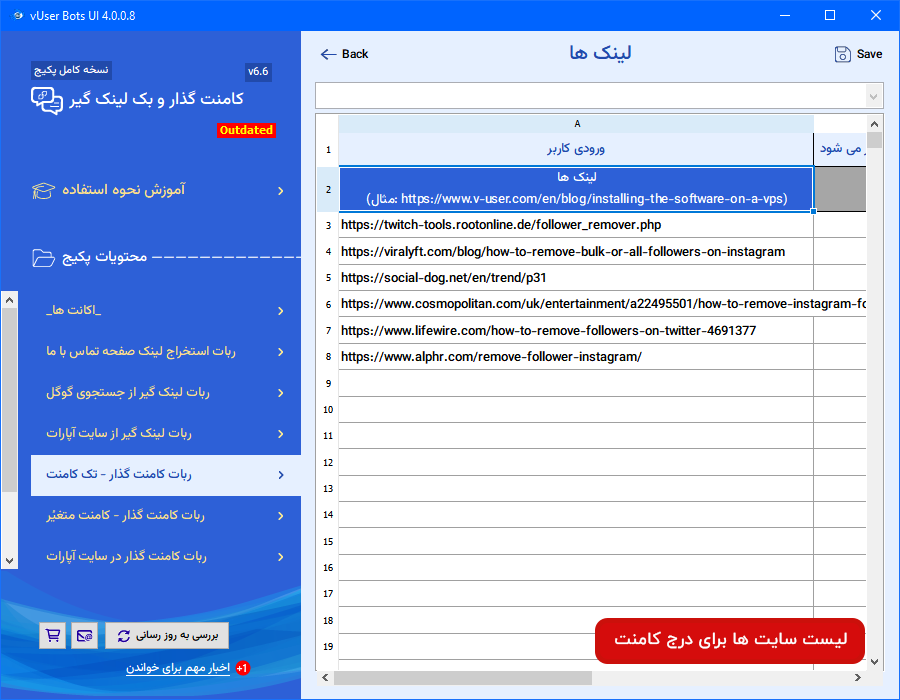Click the لیست سایت ها برای درج کامنت button
The height and width of the screenshot is (700, 900).
(730, 640)
